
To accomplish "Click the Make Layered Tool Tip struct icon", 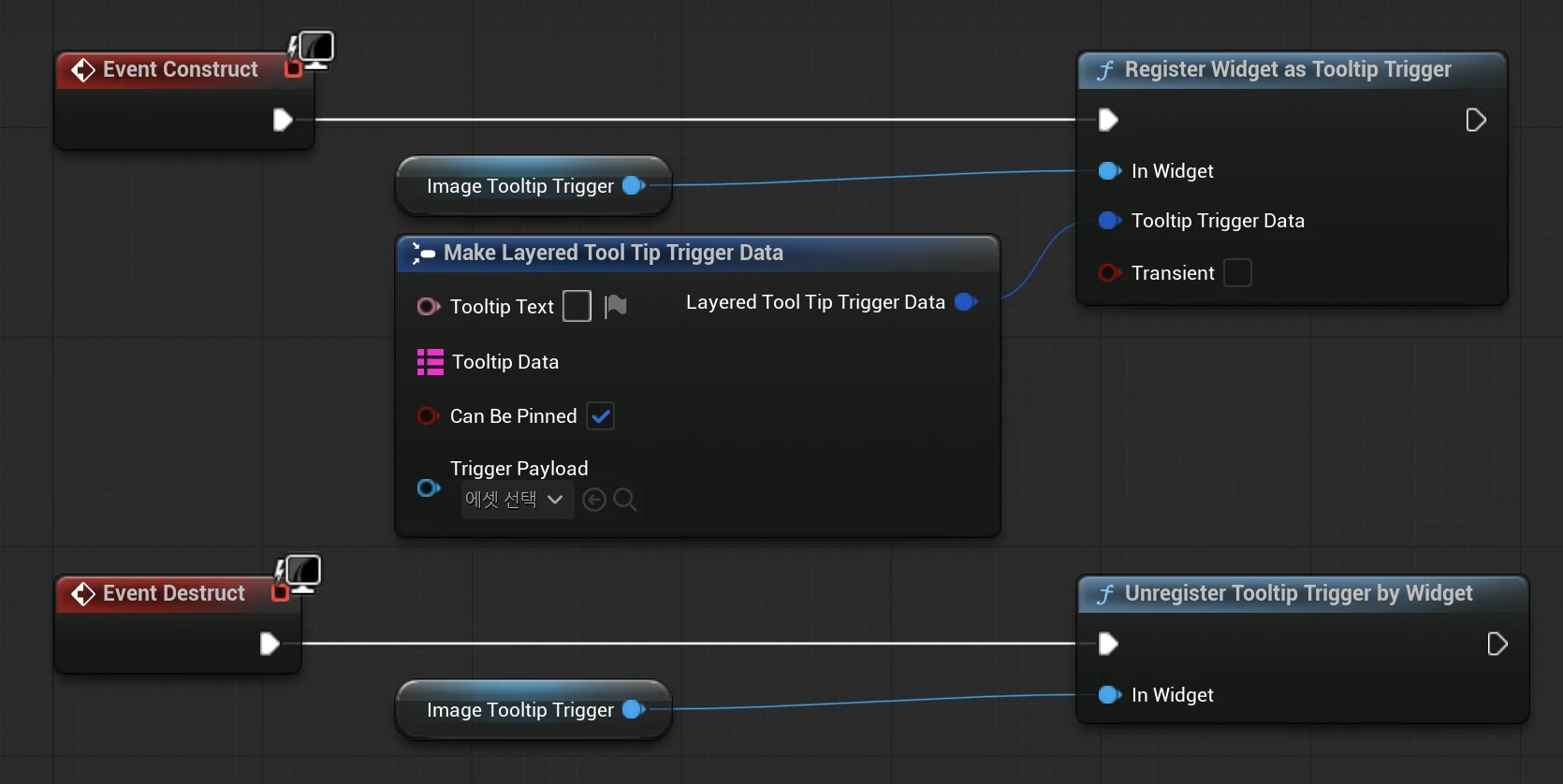I will tap(423, 254).
